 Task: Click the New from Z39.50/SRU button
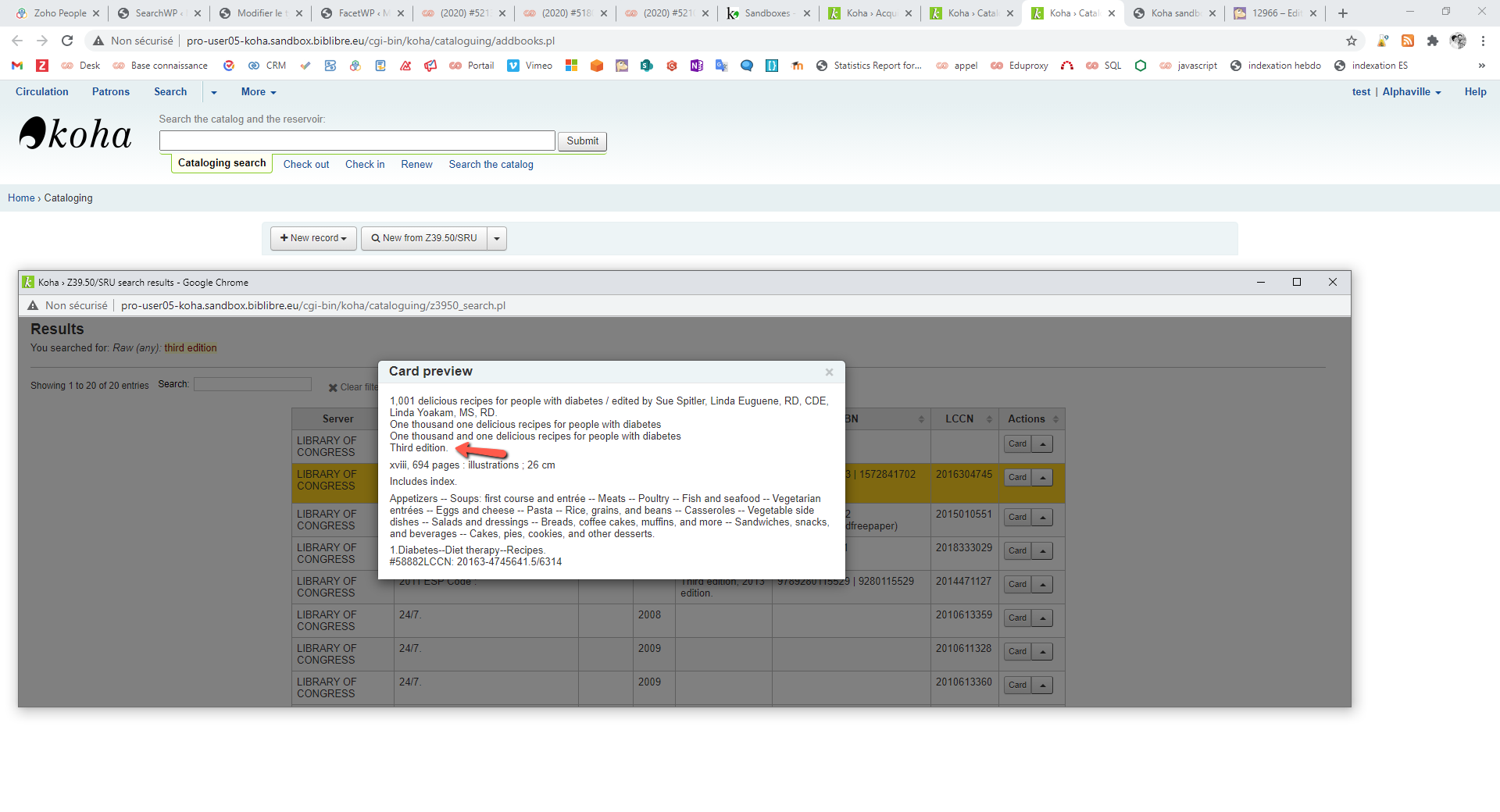[x=424, y=238]
